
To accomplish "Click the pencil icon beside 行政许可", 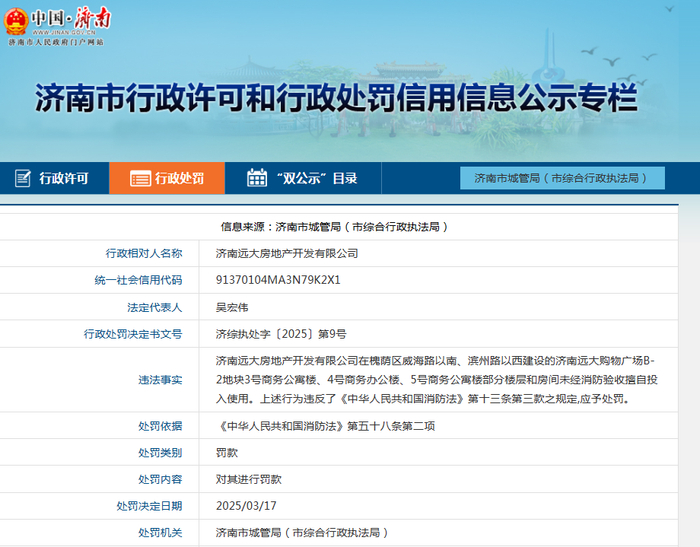I will pyautogui.click(x=22, y=179).
